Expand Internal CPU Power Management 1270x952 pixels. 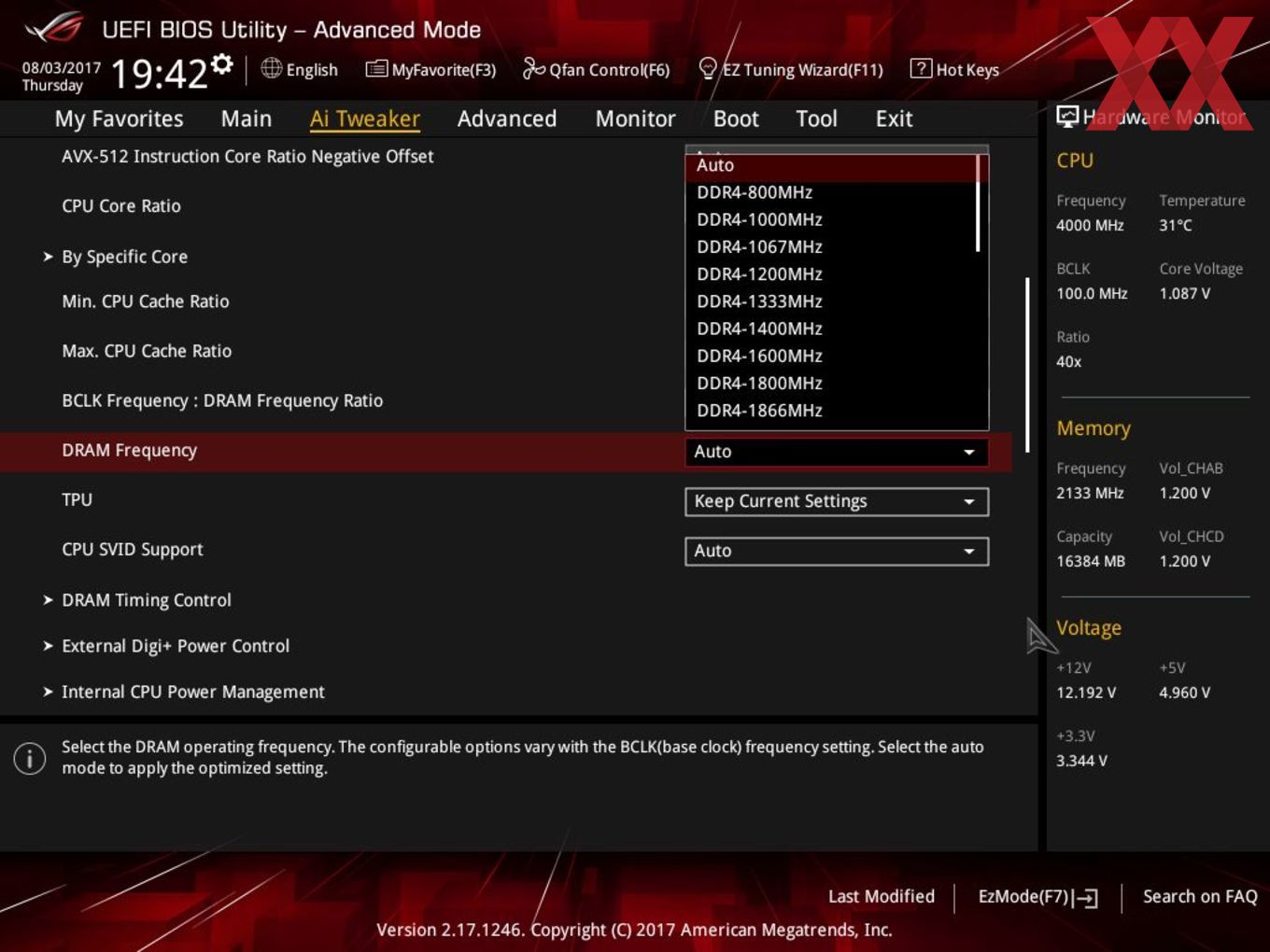(x=193, y=692)
